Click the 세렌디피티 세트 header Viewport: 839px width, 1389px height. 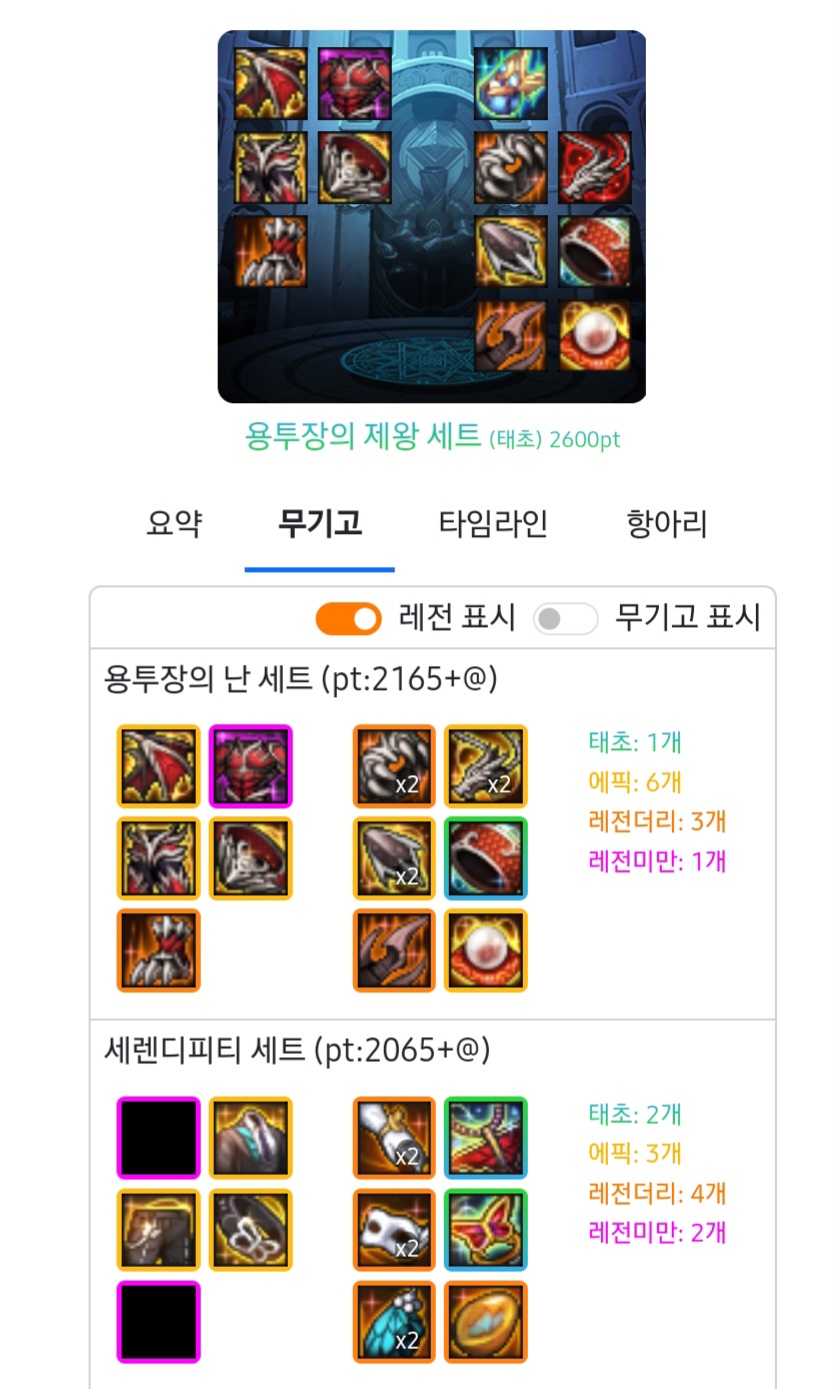point(297,1050)
